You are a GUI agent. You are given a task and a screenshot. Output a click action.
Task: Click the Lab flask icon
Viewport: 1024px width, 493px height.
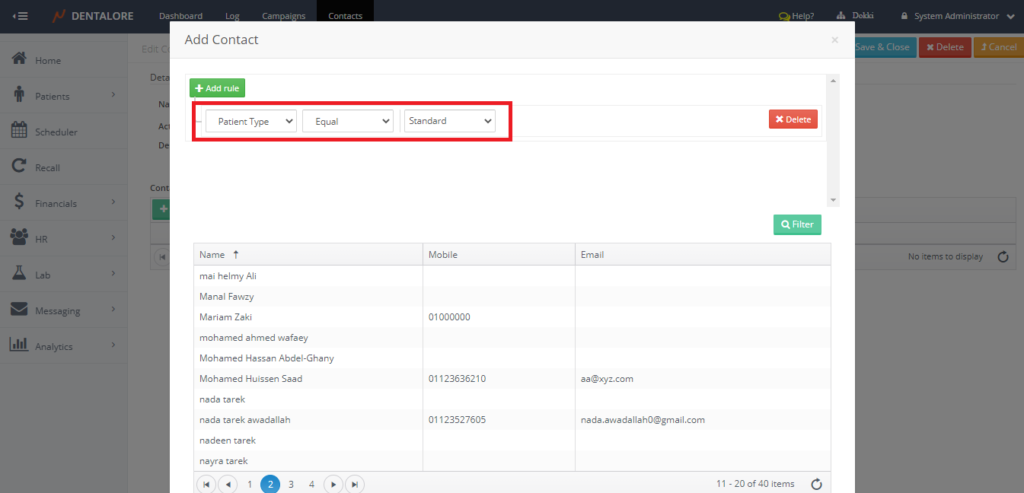(18, 273)
